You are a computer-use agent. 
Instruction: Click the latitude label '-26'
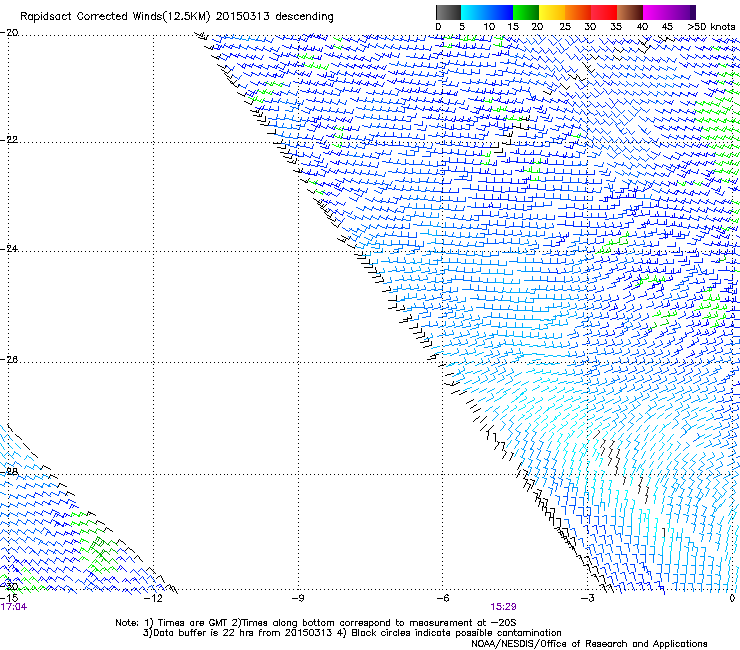pyautogui.click(x=9, y=360)
